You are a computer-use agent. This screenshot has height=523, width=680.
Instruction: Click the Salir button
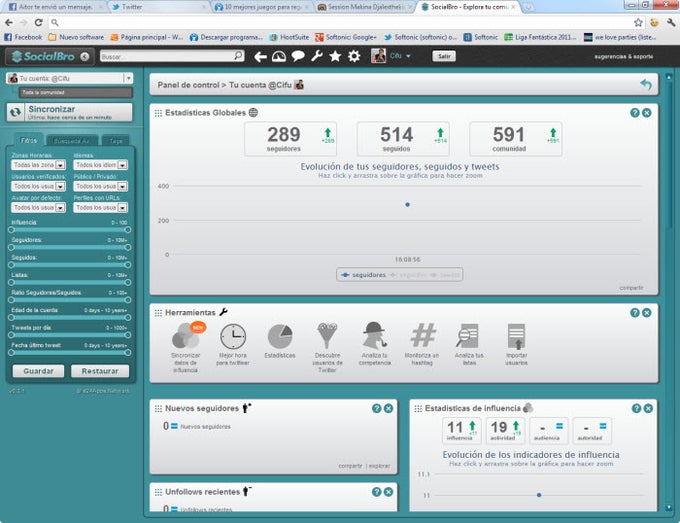point(444,56)
